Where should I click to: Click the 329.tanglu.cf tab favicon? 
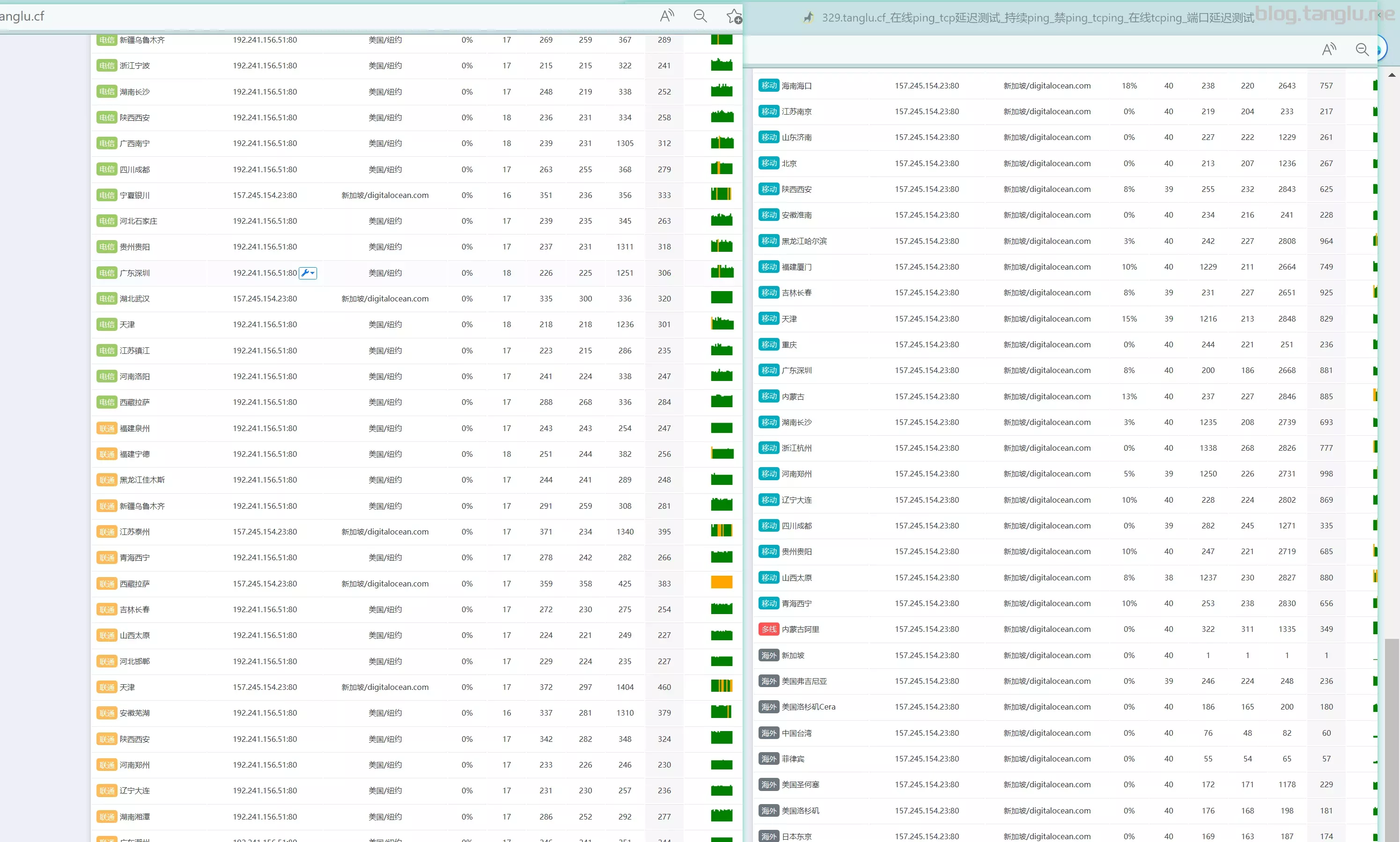point(808,18)
